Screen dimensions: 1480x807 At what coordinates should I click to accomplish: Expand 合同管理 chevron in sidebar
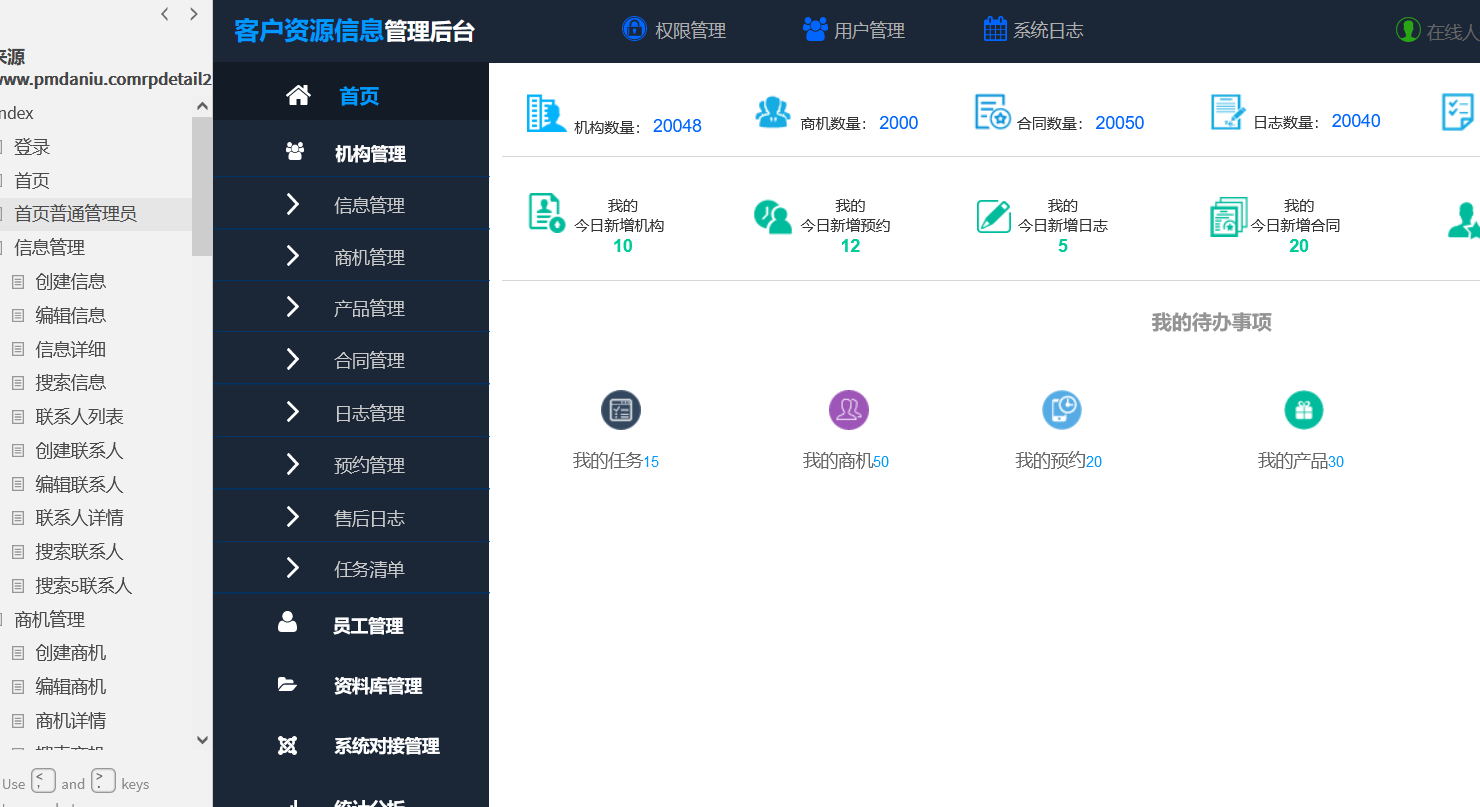pyautogui.click(x=292, y=359)
